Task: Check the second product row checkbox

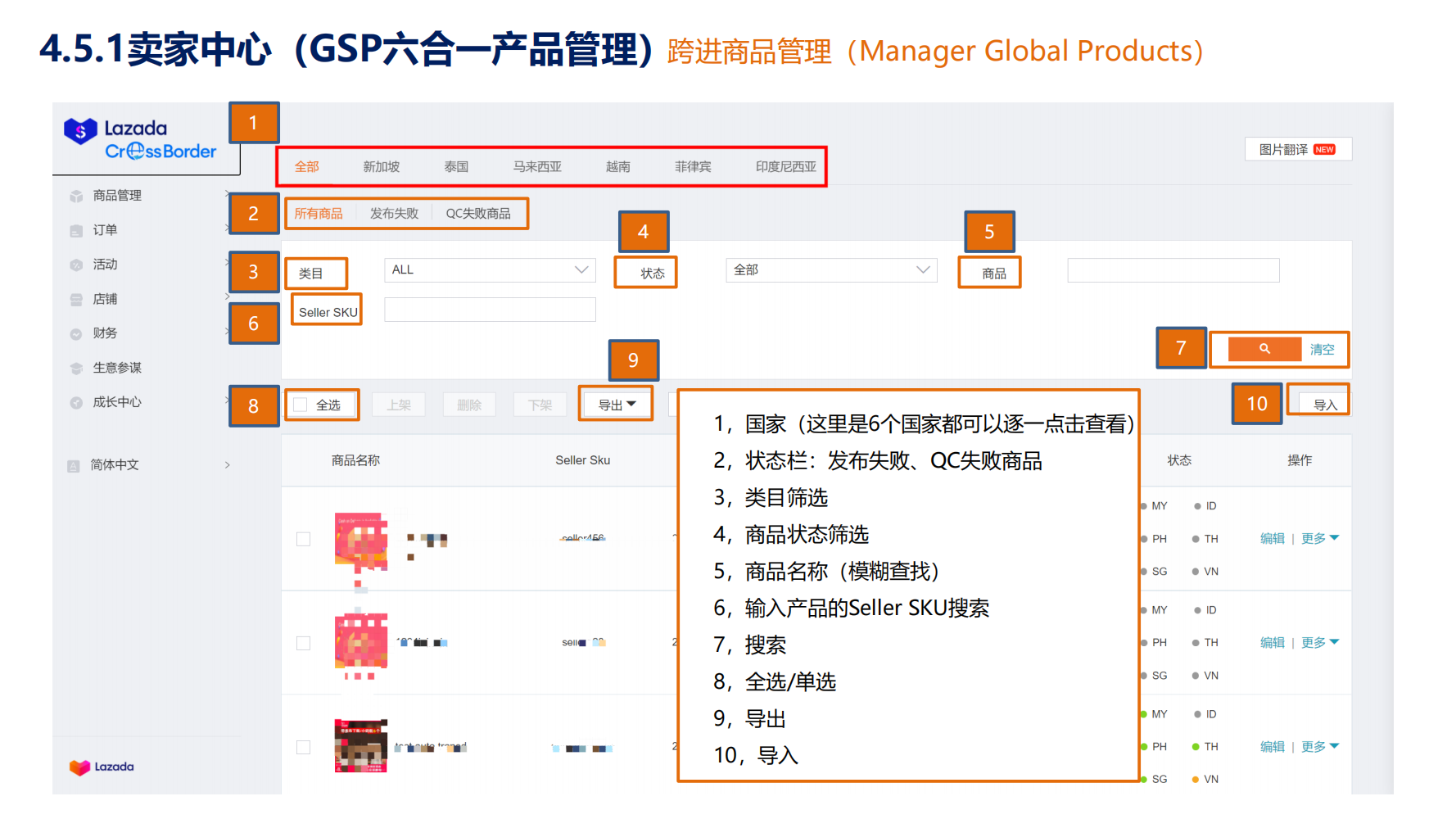Action: (x=304, y=643)
